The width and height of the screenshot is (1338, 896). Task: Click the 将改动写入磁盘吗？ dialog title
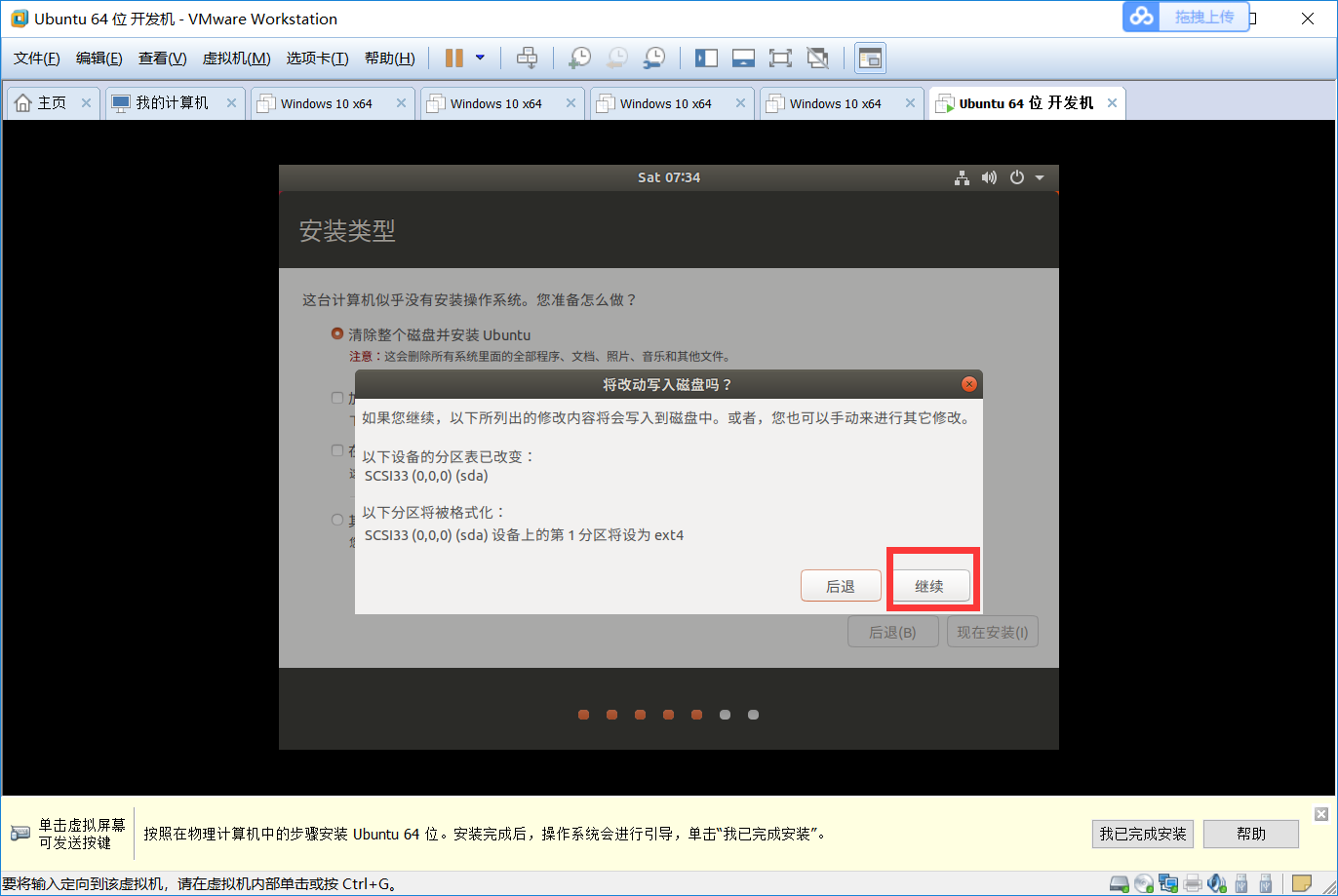pyautogui.click(x=668, y=384)
